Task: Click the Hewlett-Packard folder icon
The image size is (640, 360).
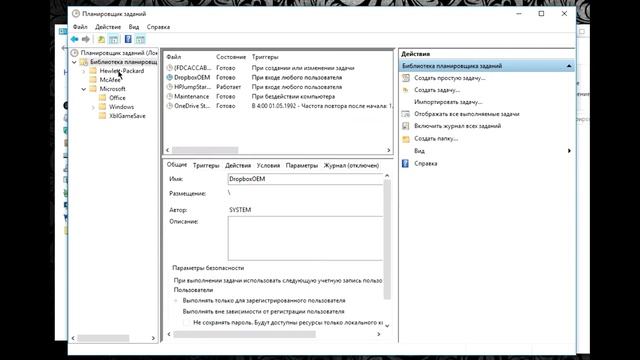Action: click(93, 71)
